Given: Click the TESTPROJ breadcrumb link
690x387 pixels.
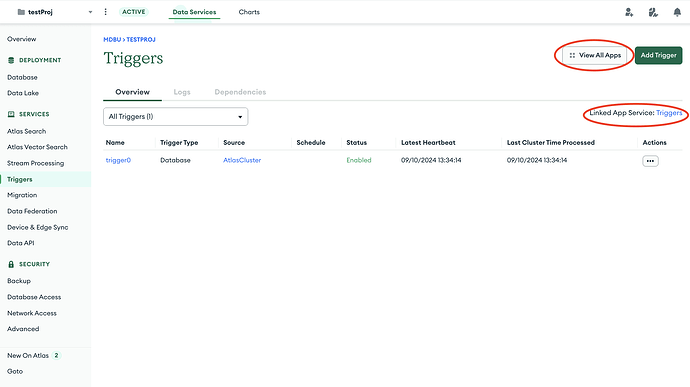Looking at the screenshot, I should [x=141, y=40].
